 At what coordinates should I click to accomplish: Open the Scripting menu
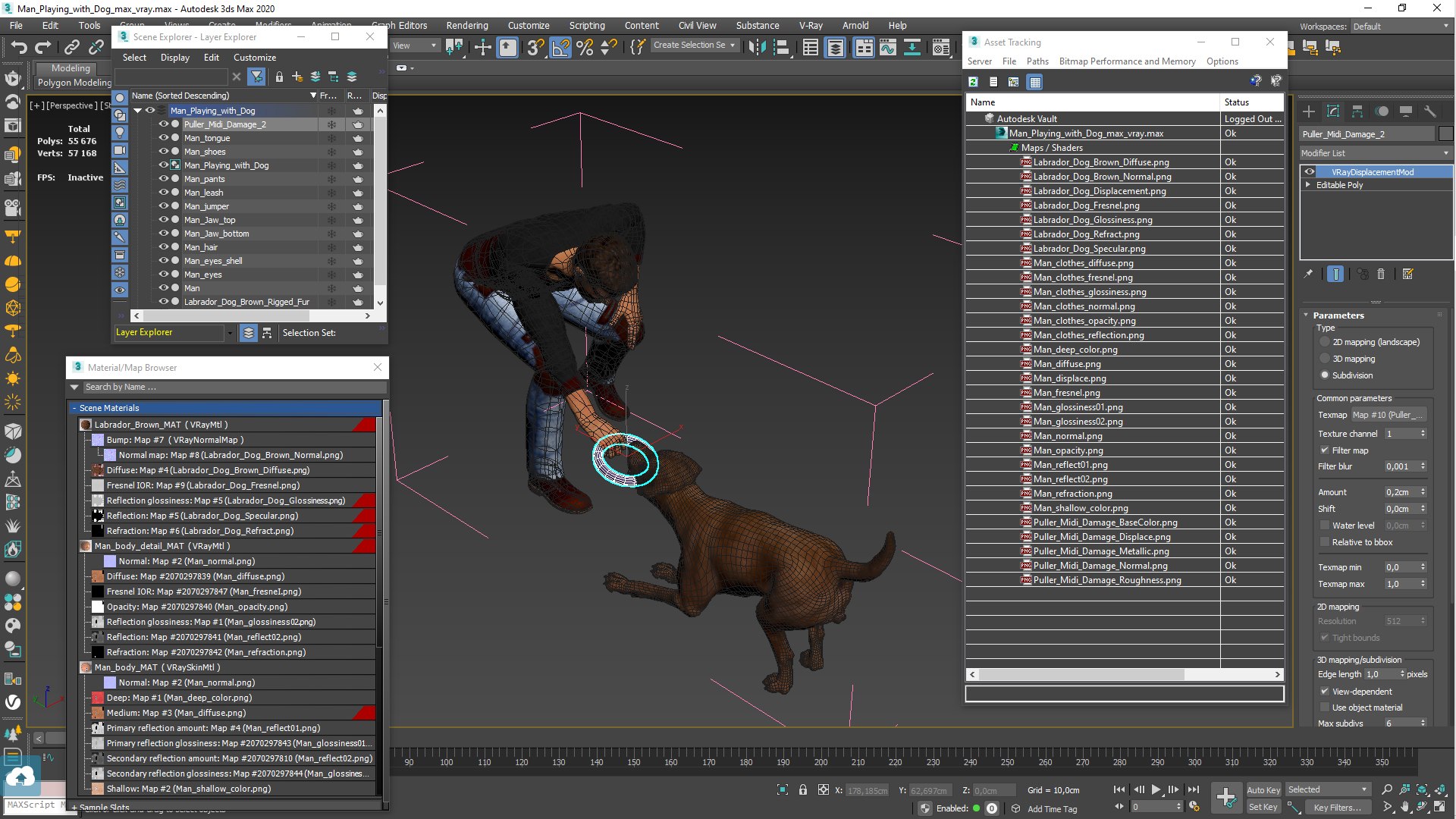click(x=587, y=25)
